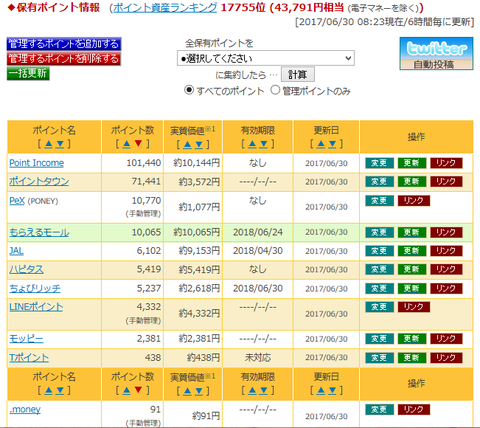The width and height of the screenshot is (480, 428).
Task: Sort point name ascending in top header
Action: 49,144
